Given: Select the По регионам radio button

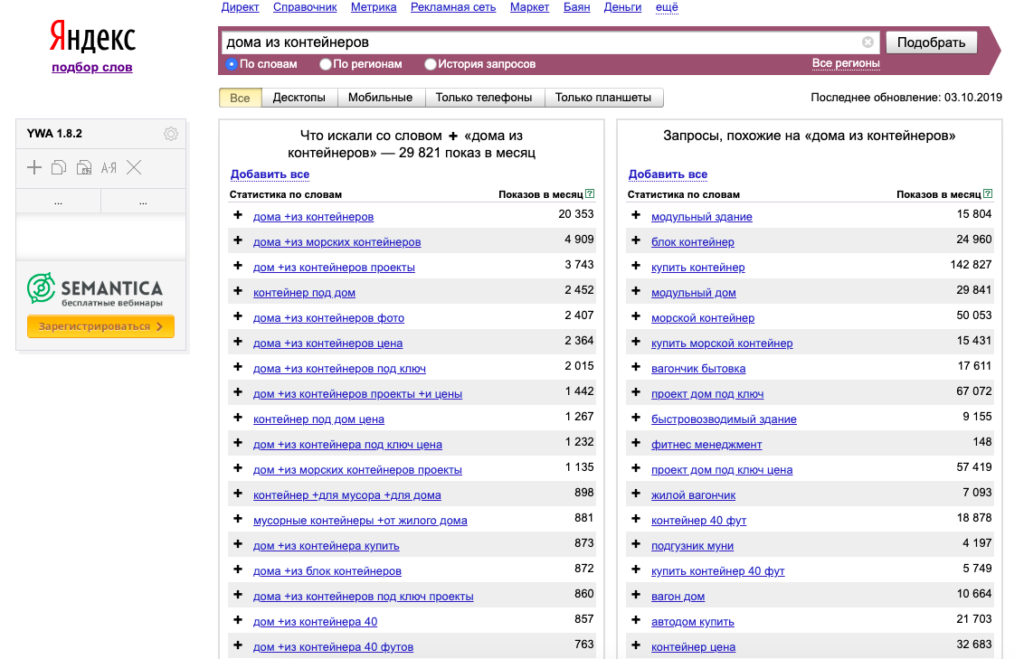Looking at the screenshot, I should [x=325, y=64].
